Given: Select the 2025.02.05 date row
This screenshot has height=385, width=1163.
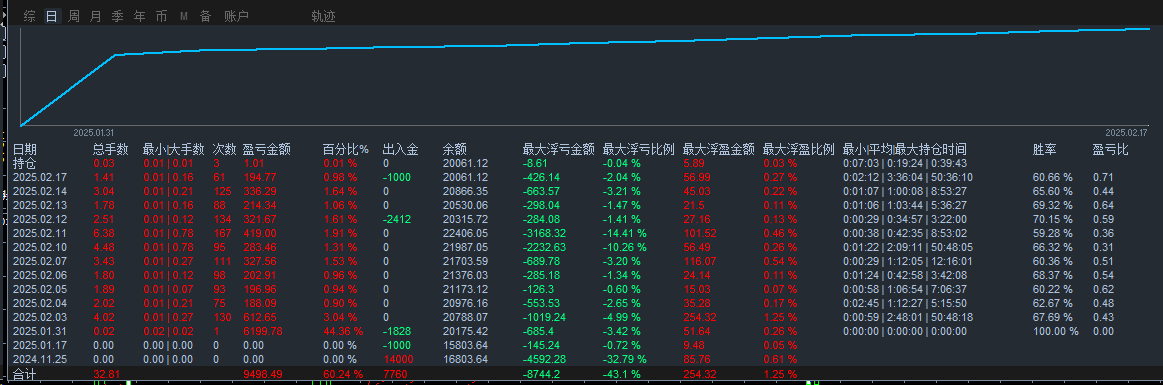Looking at the screenshot, I should pos(39,289).
